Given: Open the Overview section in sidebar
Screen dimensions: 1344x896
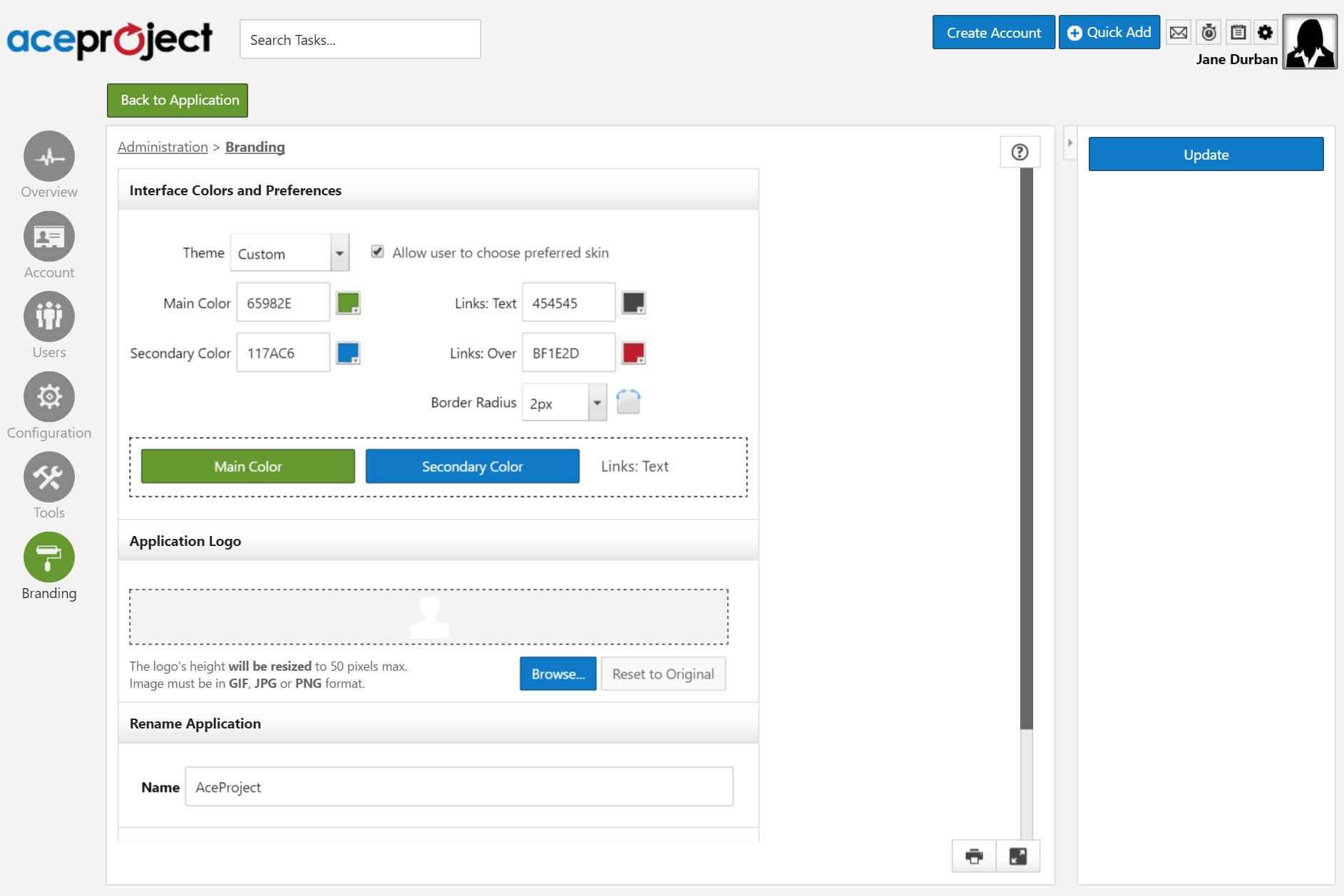Looking at the screenshot, I should coord(48,164).
